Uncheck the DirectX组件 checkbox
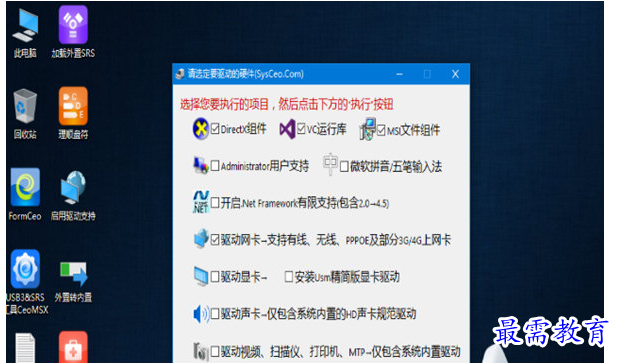The width and height of the screenshot is (617, 363). coord(215,129)
